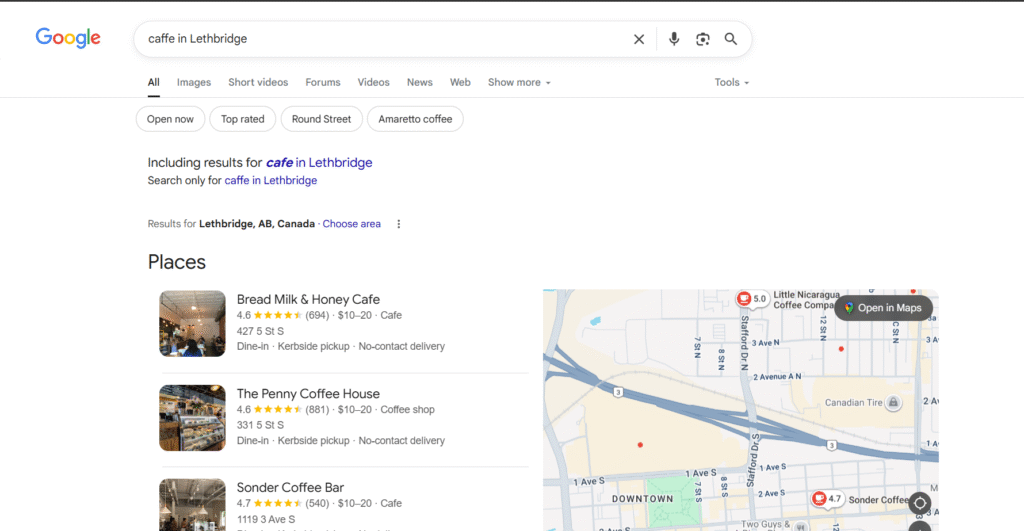1024x531 pixels.
Task: Open The Penny Coffee House listing
Action: (x=308, y=394)
